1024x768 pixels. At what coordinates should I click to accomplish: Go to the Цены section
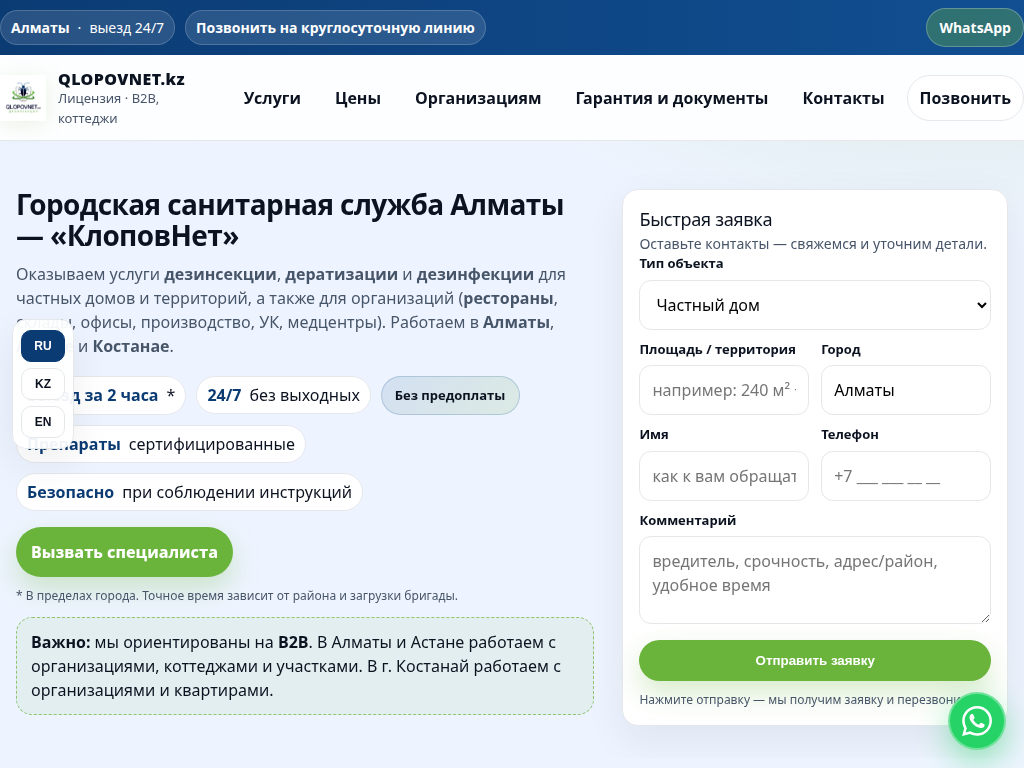[357, 98]
